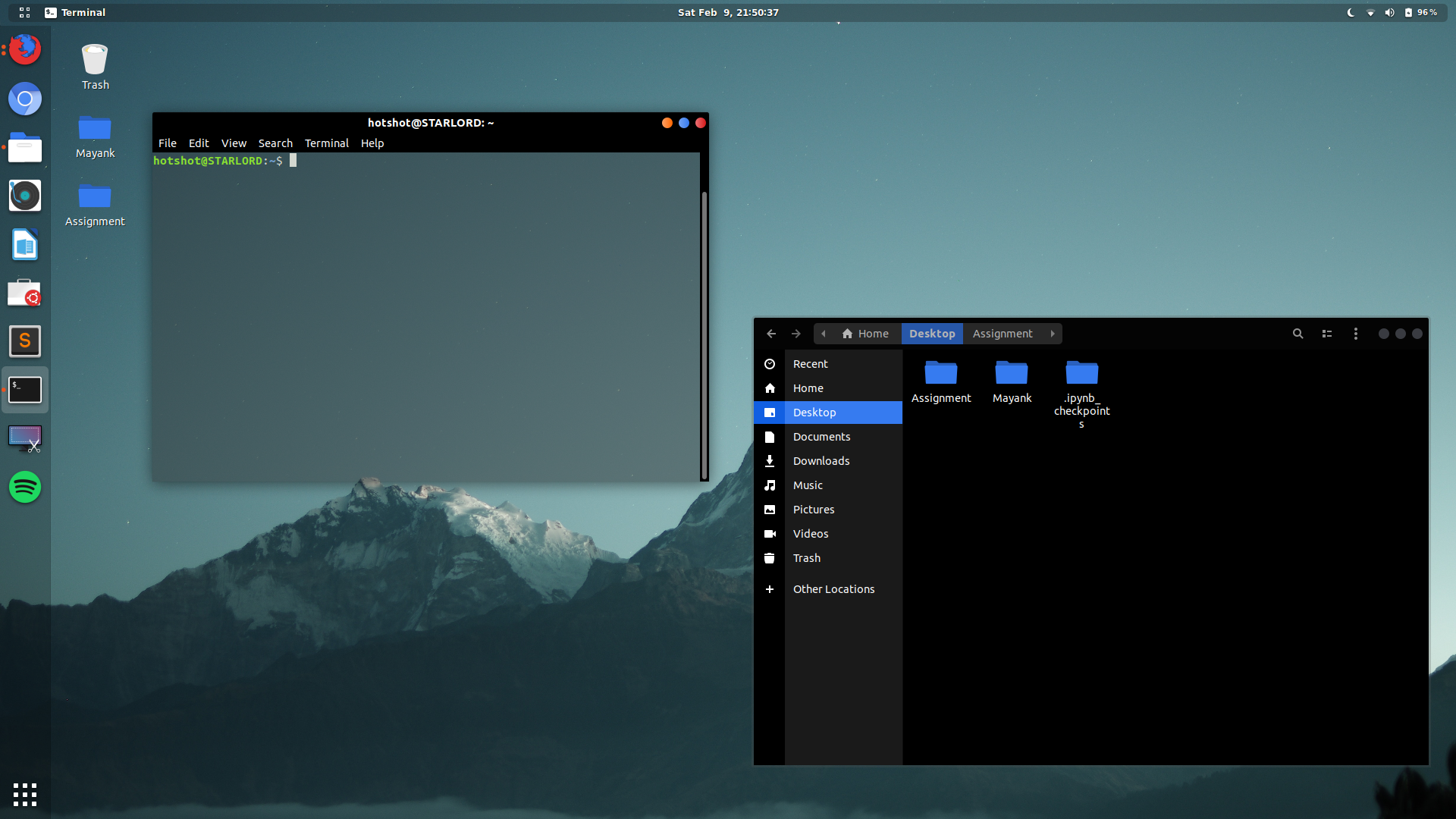Open the .ipynb_checkpoints folder

pyautogui.click(x=1082, y=373)
